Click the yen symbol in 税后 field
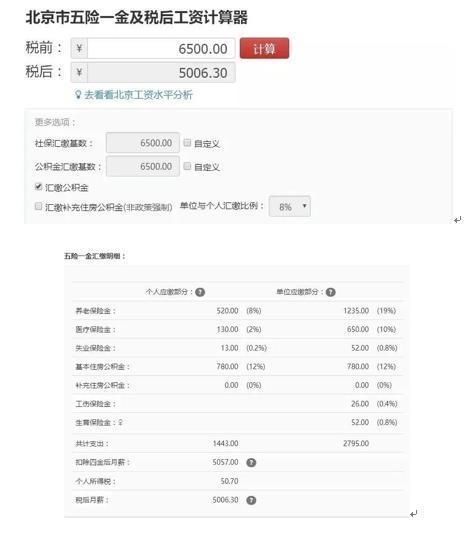468x544 pixels. point(79,73)
